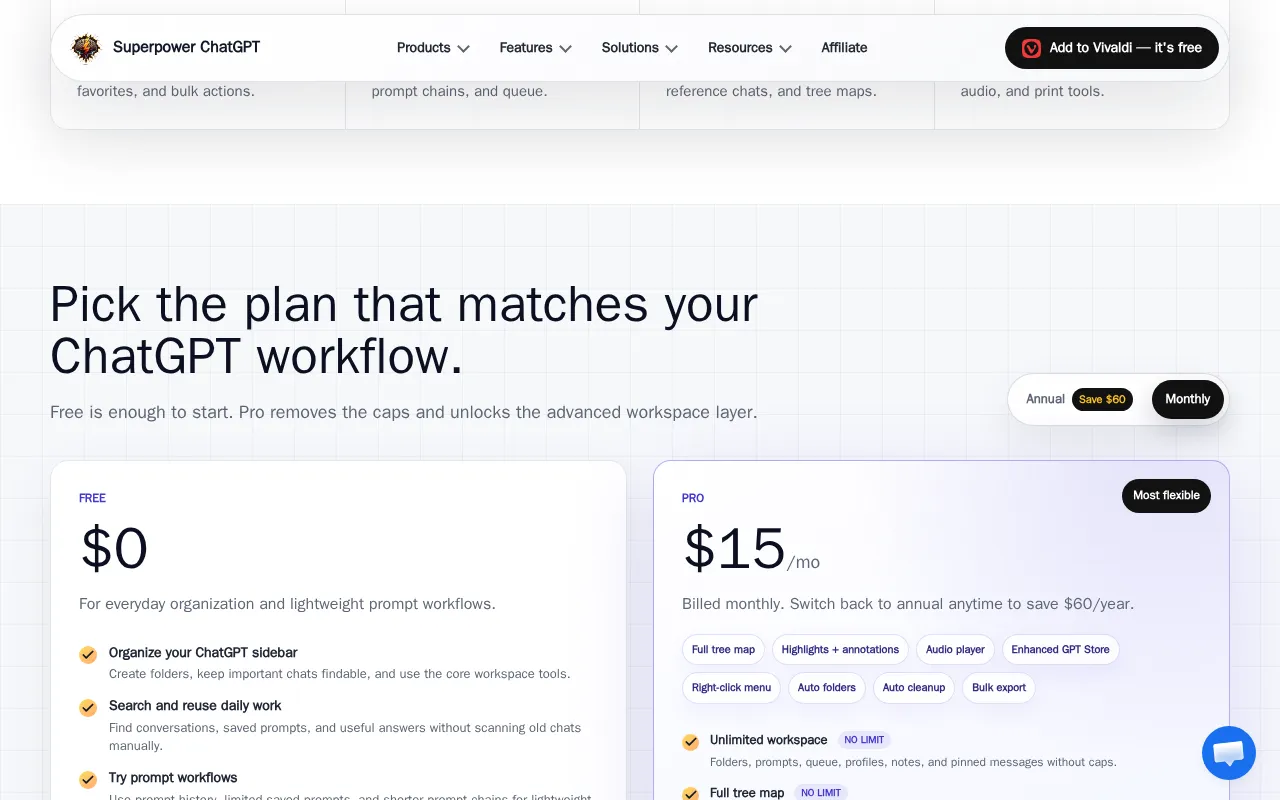Click the FREE plan label

click(92, 498)
